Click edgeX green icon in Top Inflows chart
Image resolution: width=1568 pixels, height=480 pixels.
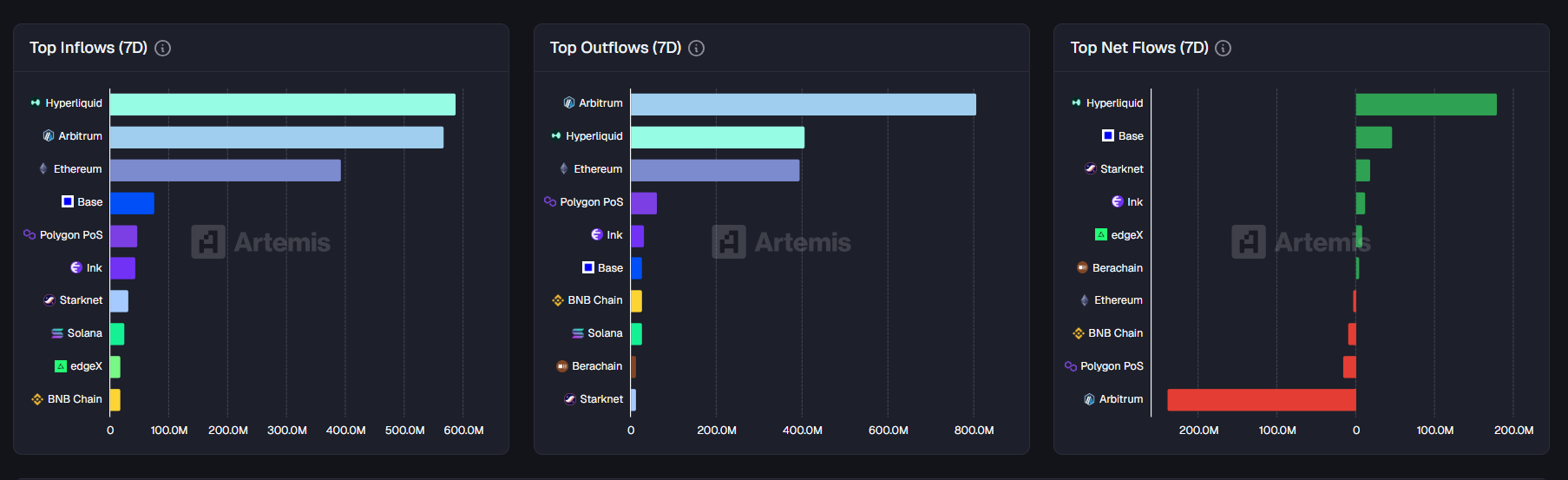tap(61, 366)
